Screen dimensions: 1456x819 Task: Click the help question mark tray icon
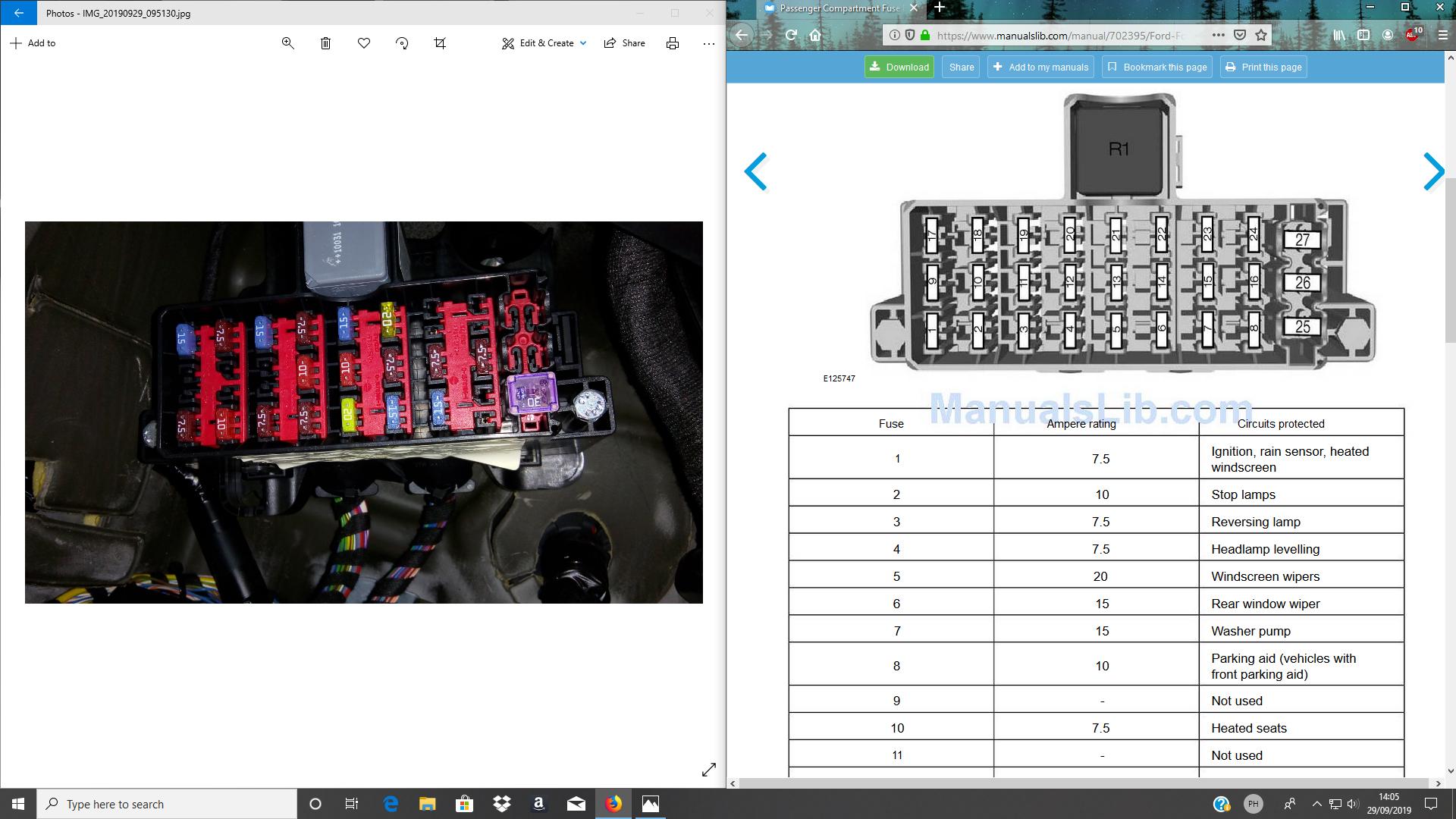[1221, 804]
